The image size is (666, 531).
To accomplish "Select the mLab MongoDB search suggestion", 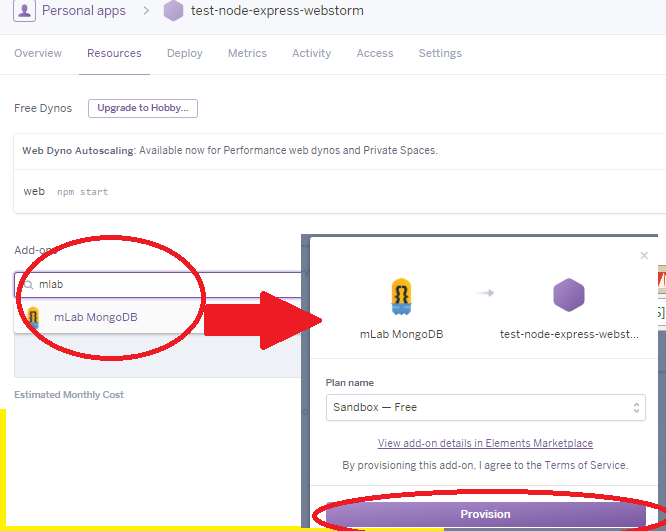I will pyautogui.click(x=95, y=318).
